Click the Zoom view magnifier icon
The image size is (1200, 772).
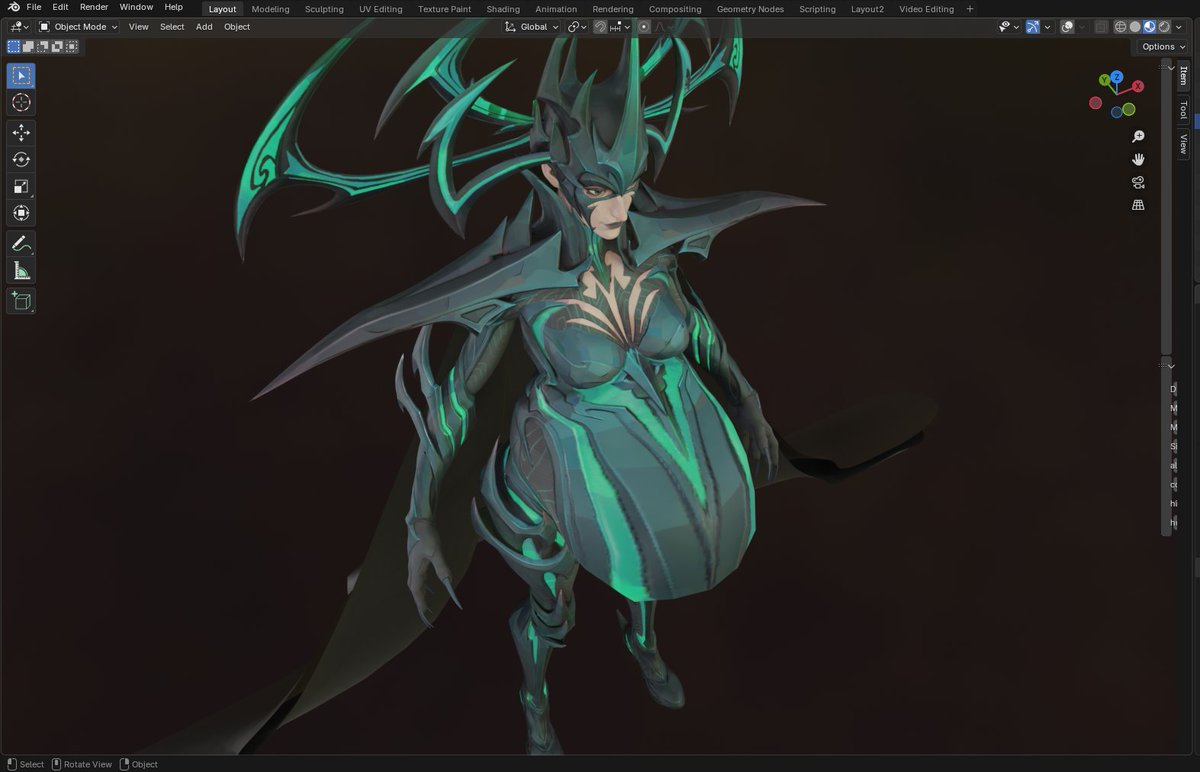(1138, 136)
